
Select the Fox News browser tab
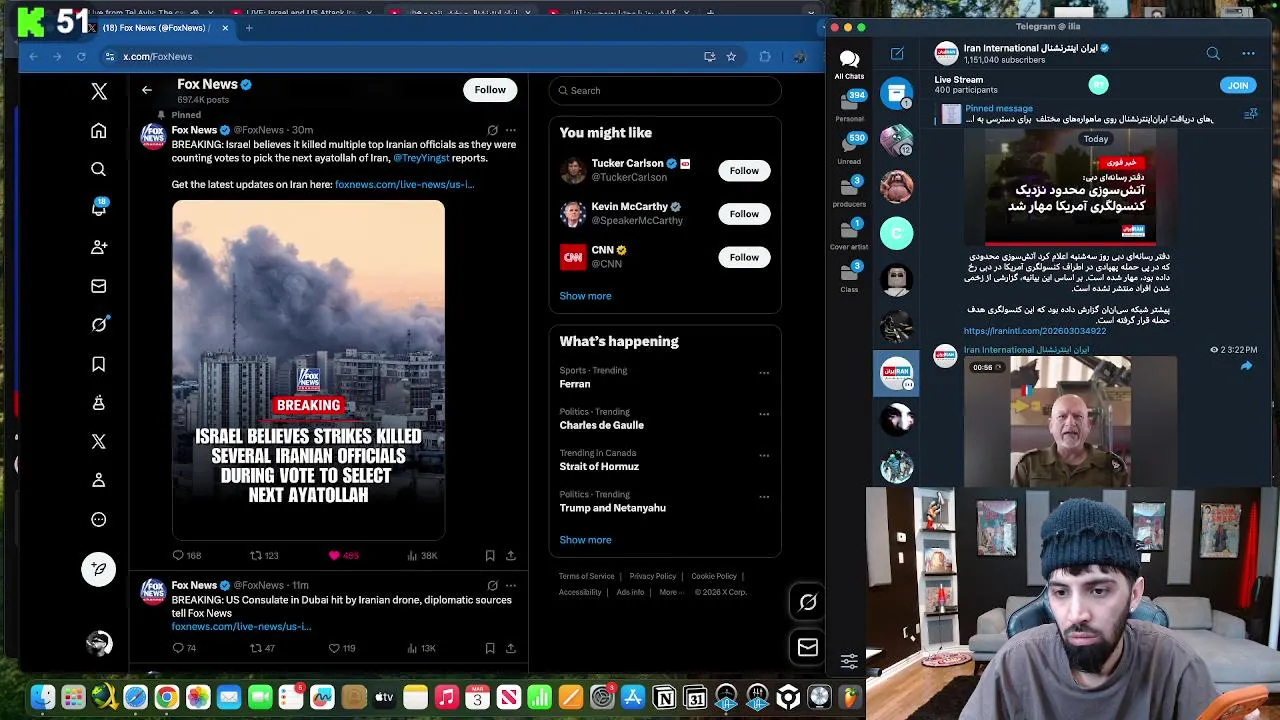pyautogui.click(x=158, y=28)
